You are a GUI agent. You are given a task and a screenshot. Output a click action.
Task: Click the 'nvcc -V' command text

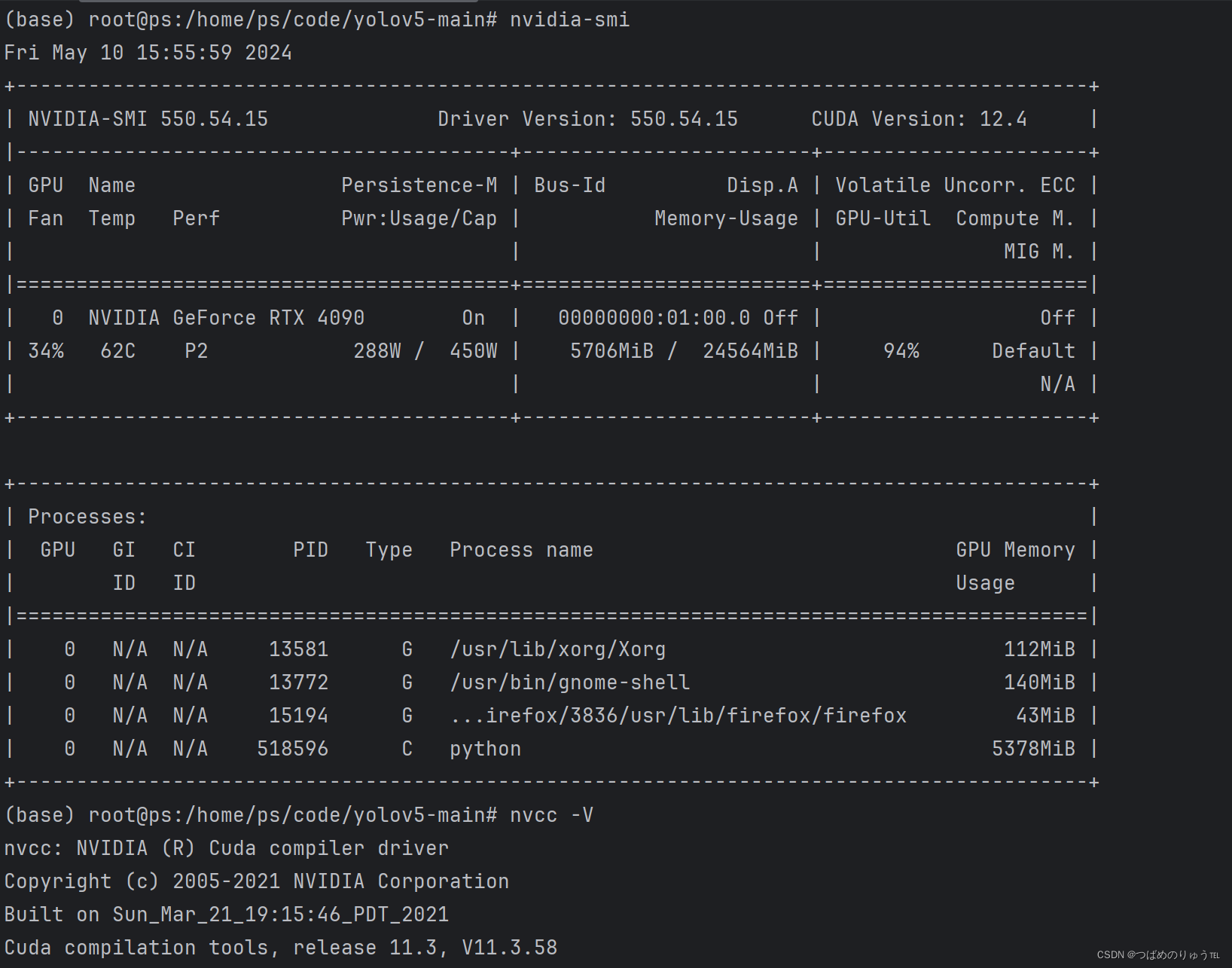pyautogui.click(x=552, y=815)
